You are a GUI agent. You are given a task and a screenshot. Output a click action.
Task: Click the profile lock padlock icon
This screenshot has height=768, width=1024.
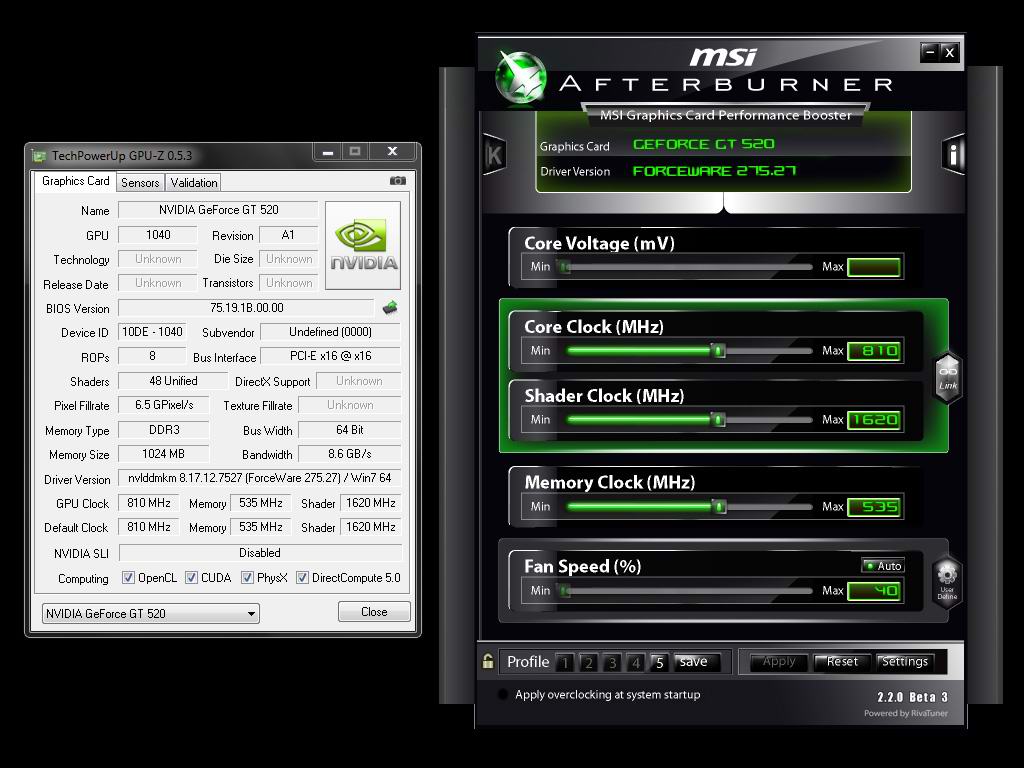click(488, 662)
